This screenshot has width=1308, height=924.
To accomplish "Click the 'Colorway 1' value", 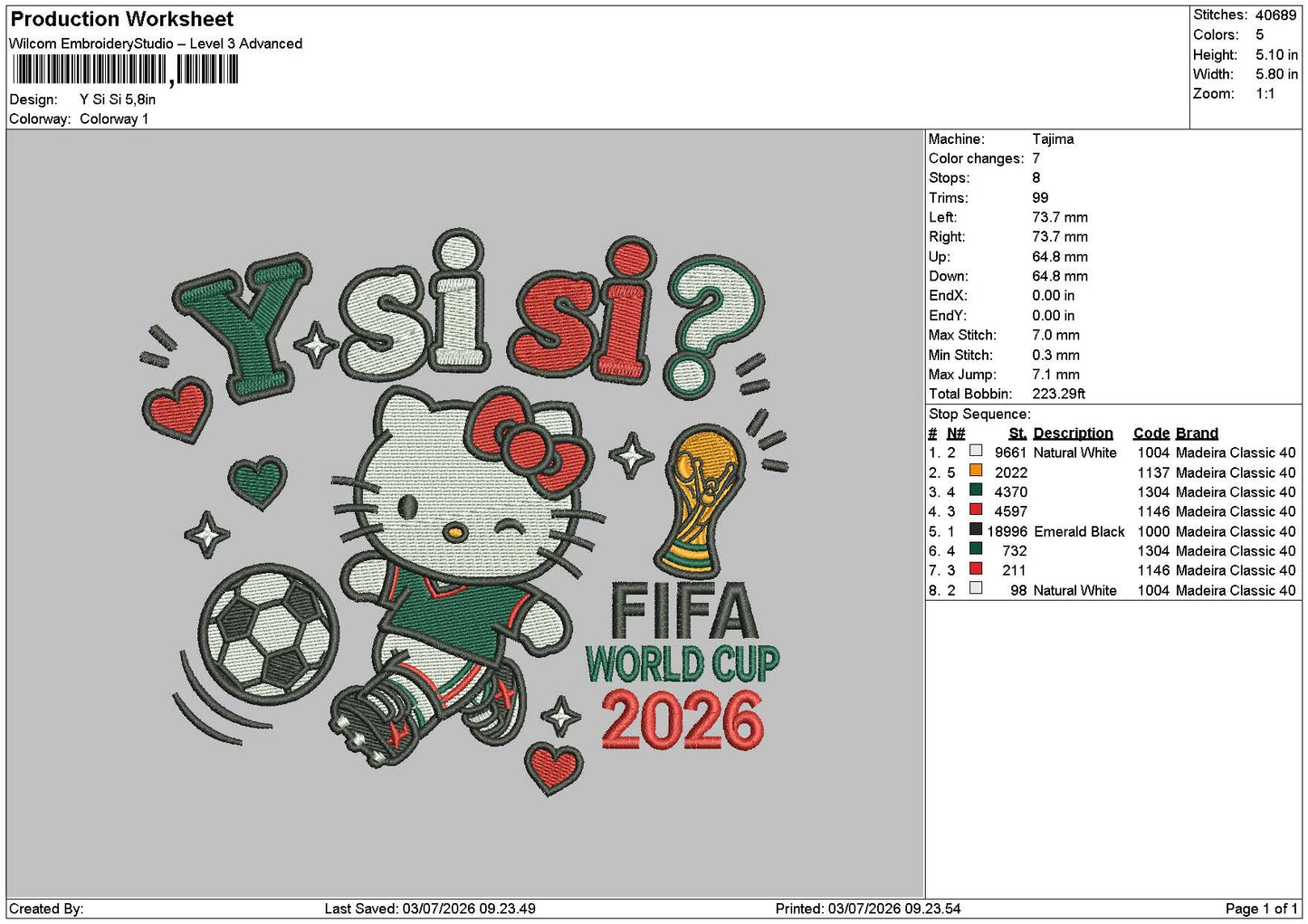I will 114,119.
